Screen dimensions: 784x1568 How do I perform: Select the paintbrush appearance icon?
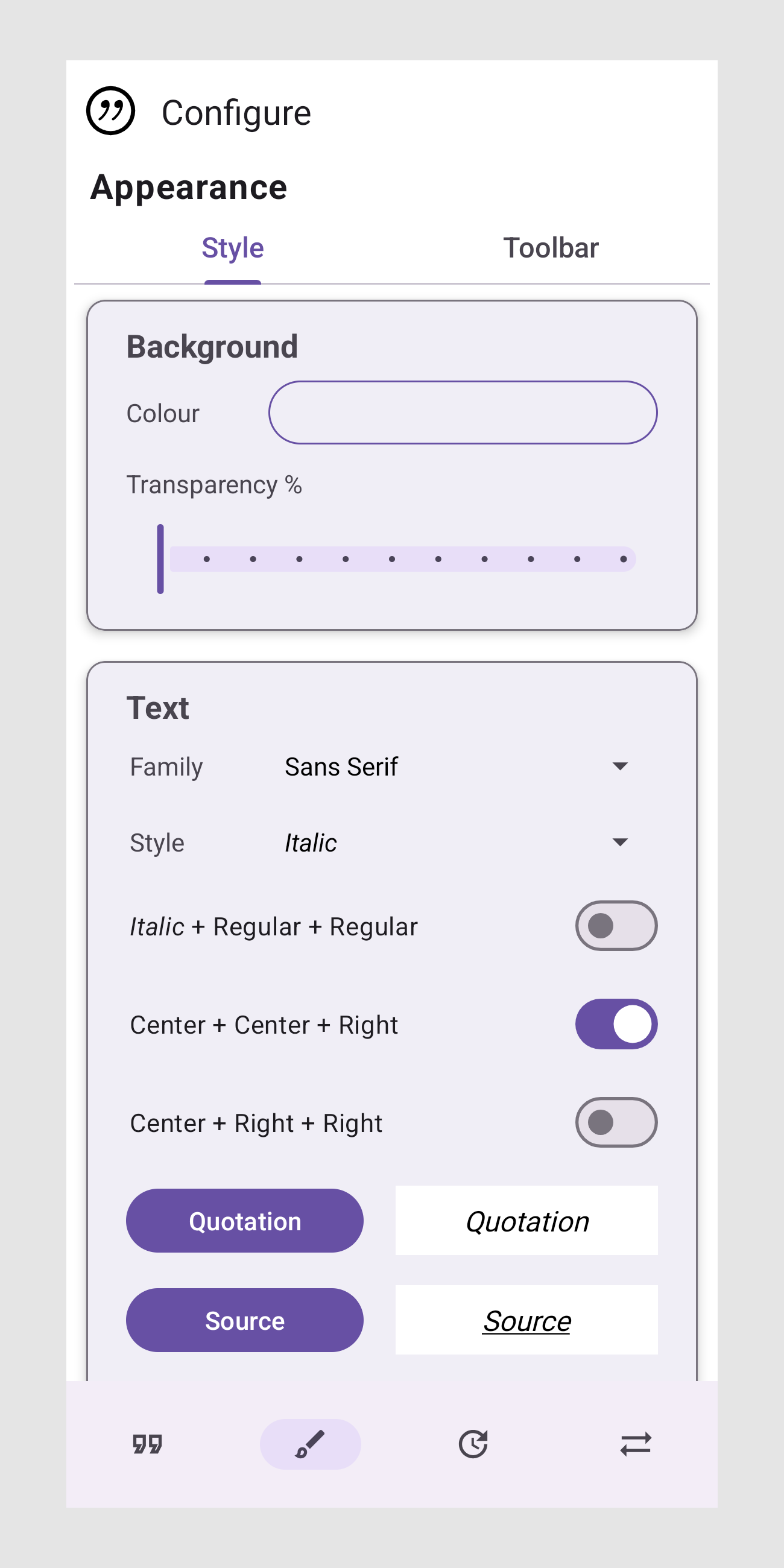point(310,1444)
